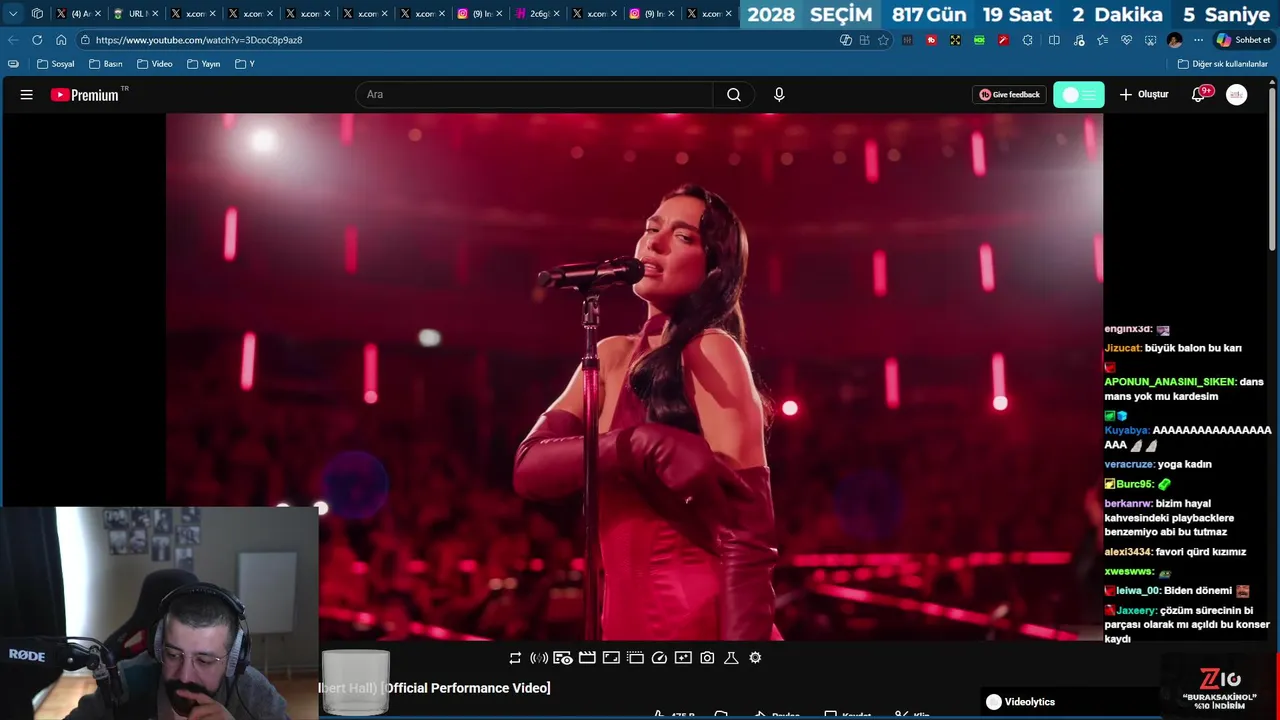The image size is (1280, 720).
Task: Open the split screen browser icon
Action: pyautogui.click(x=1054, y=40)
